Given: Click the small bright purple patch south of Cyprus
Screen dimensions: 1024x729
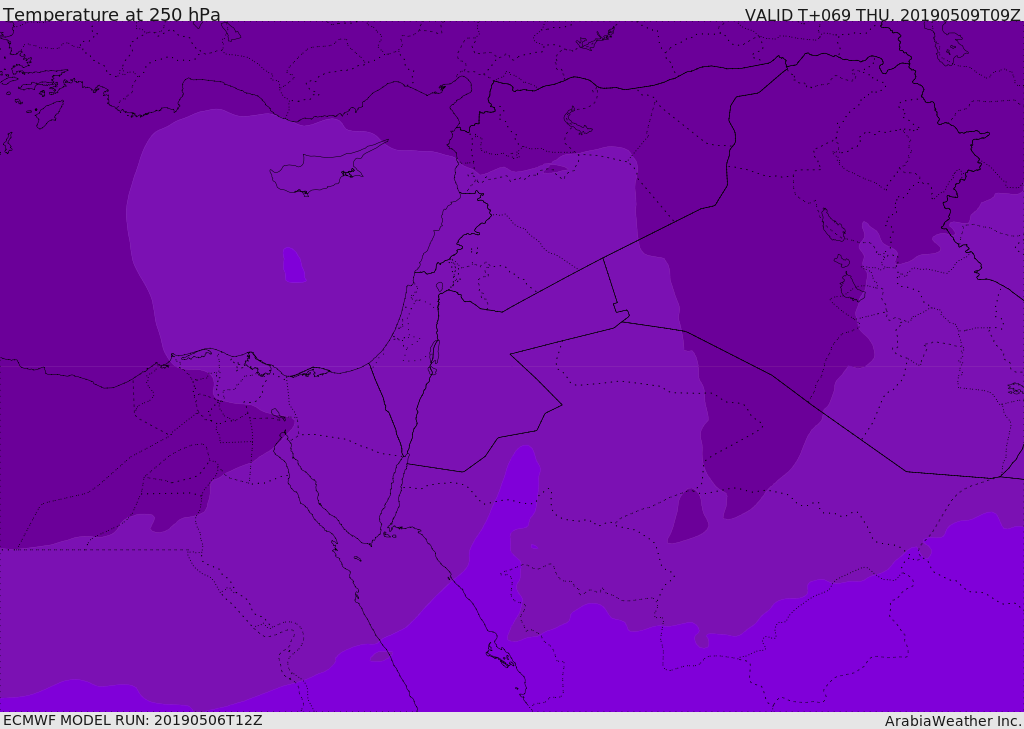Looking at the screenshot, I should point(294,265).
